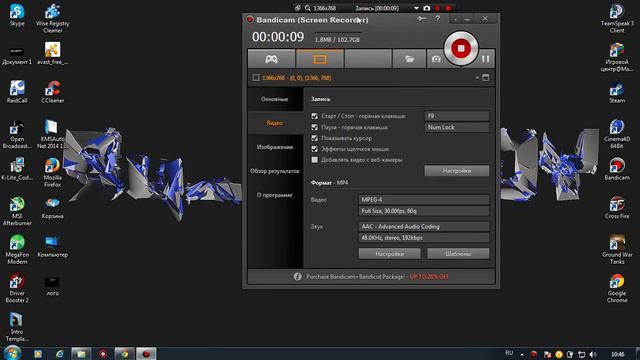Click the key registration icon in the title bar
The width and height of the screenshot is (640, 360).
[422, 18]
